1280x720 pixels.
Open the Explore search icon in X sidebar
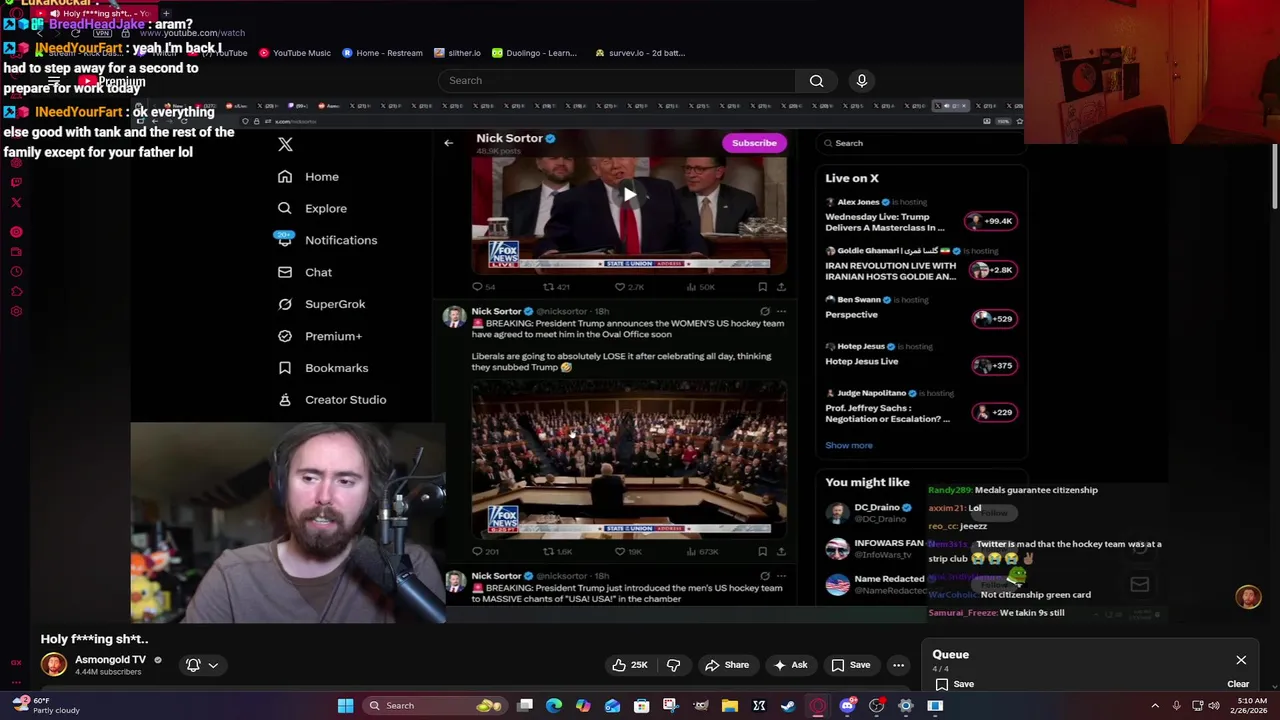tap(285, 208)
